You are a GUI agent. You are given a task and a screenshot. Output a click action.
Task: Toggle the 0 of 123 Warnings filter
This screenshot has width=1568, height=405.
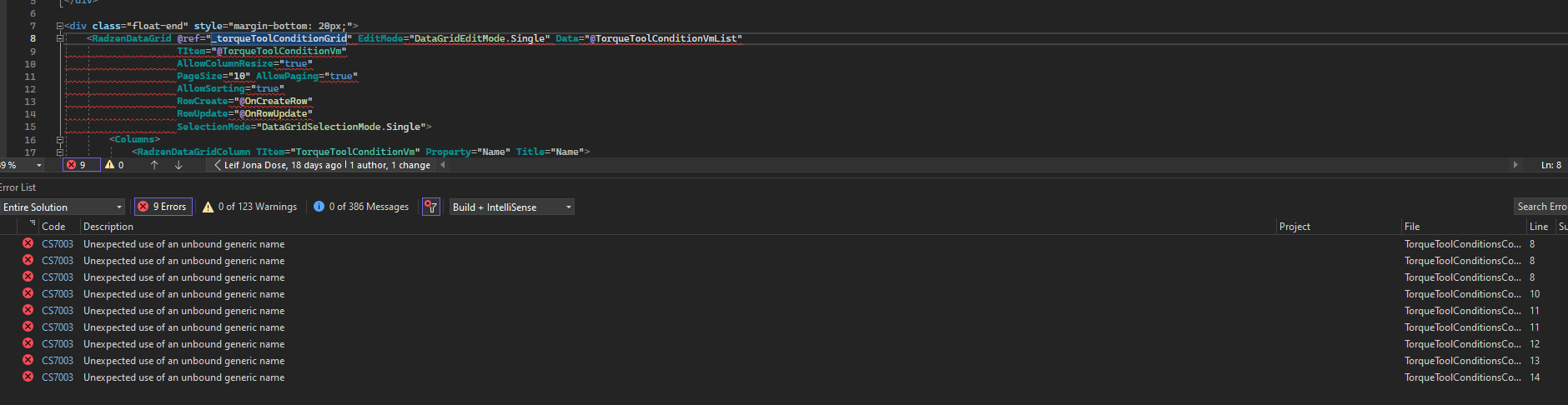click(x=249, y=207)
